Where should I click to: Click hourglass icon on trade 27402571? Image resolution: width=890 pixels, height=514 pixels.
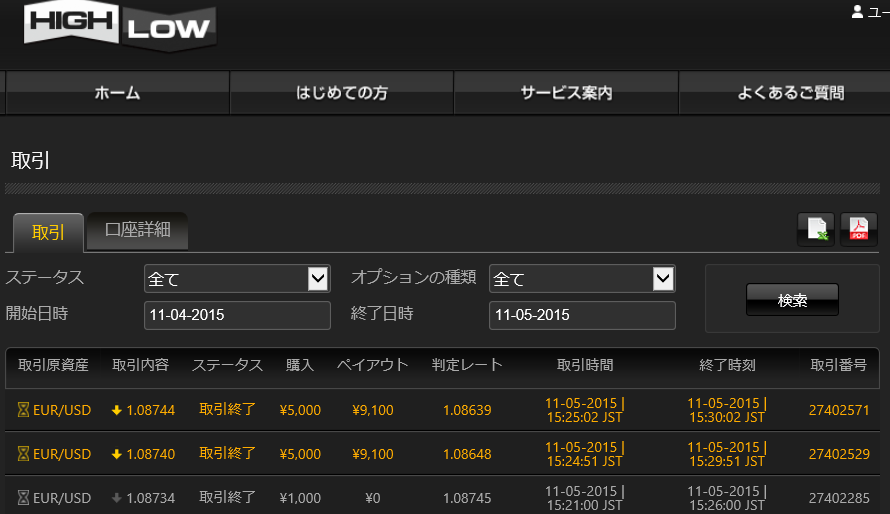point(23,411)
